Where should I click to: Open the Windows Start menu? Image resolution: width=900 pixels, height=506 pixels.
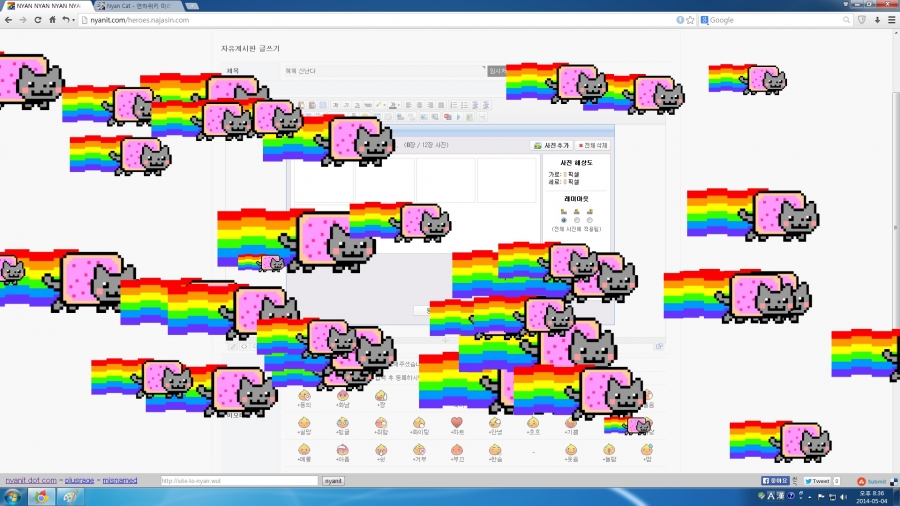point(12,496)
